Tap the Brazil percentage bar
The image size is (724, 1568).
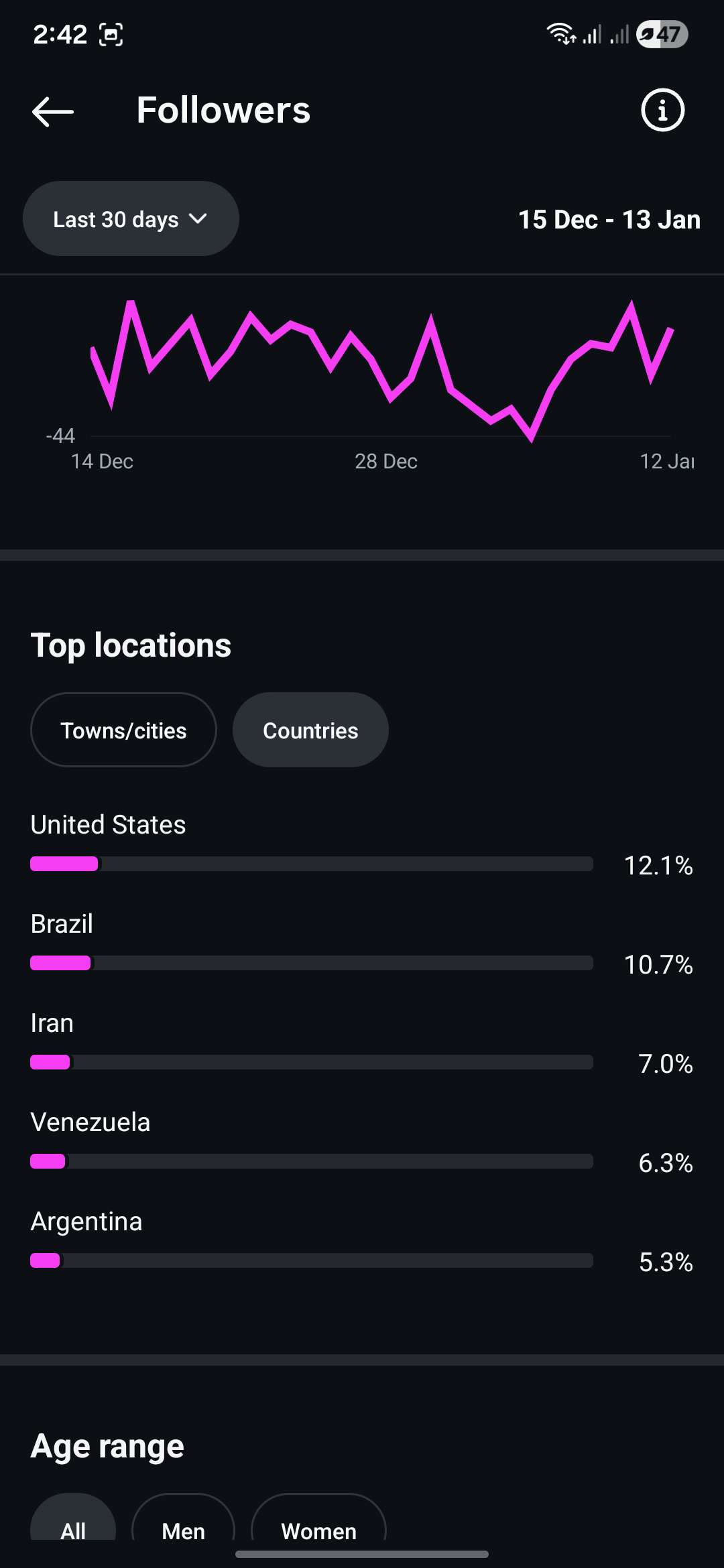[x=312, y=963]
